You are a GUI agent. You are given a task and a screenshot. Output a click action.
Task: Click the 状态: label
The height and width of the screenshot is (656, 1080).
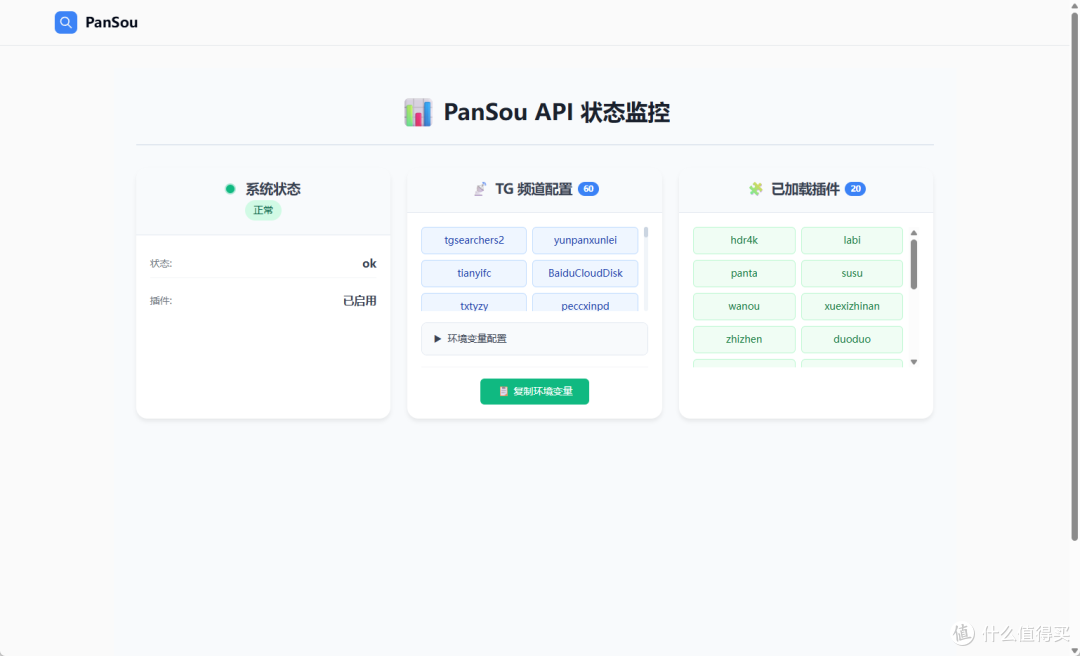(x=161, y=263)
